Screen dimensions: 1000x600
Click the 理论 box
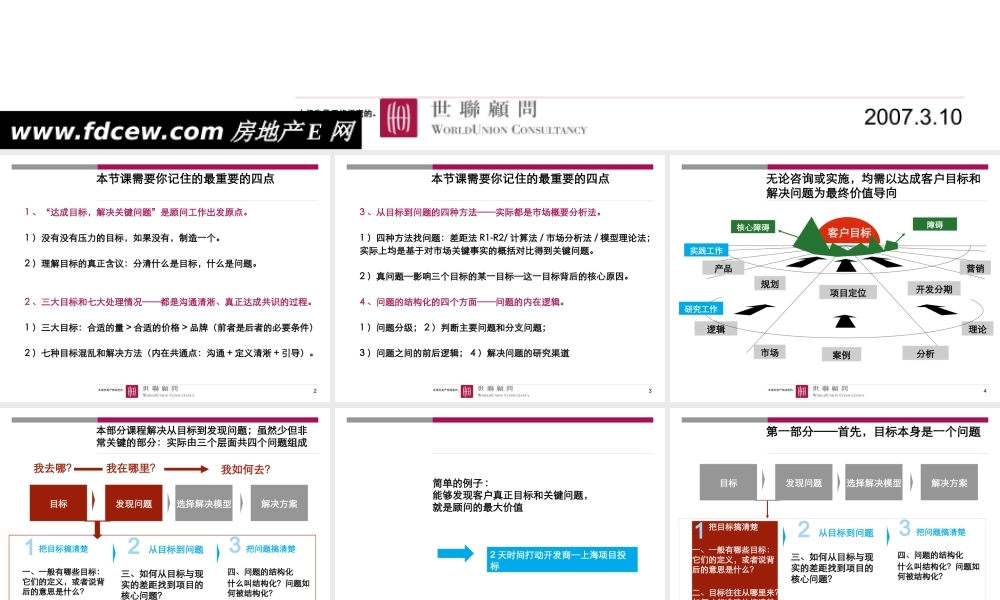pyautogui.click(x=977, y=329)
